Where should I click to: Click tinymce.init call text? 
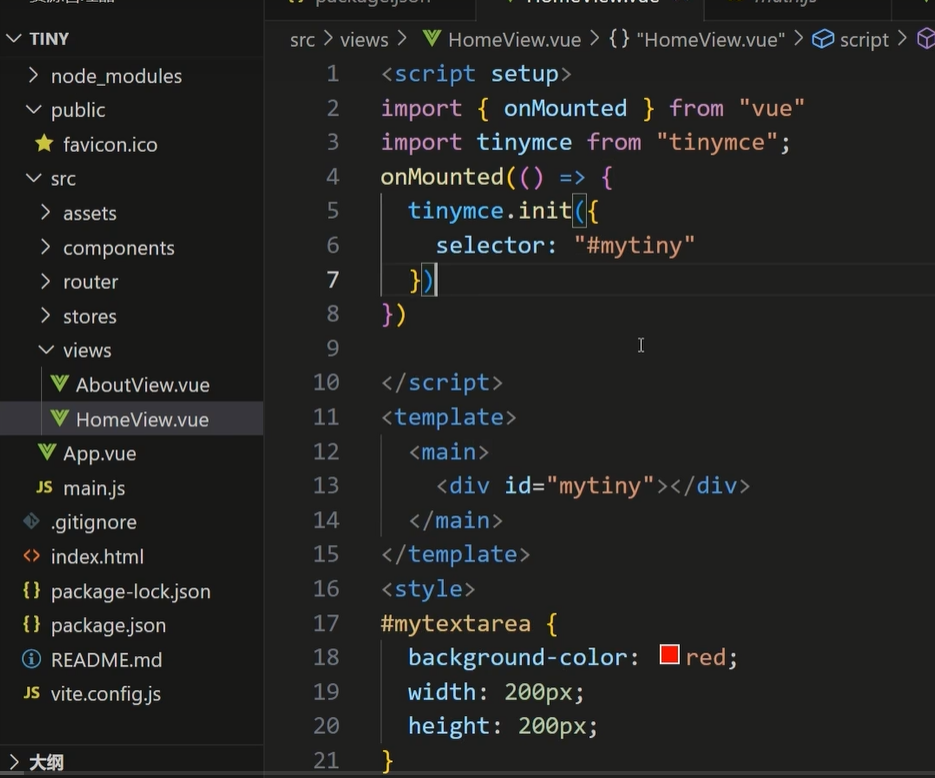click(490, 210)
